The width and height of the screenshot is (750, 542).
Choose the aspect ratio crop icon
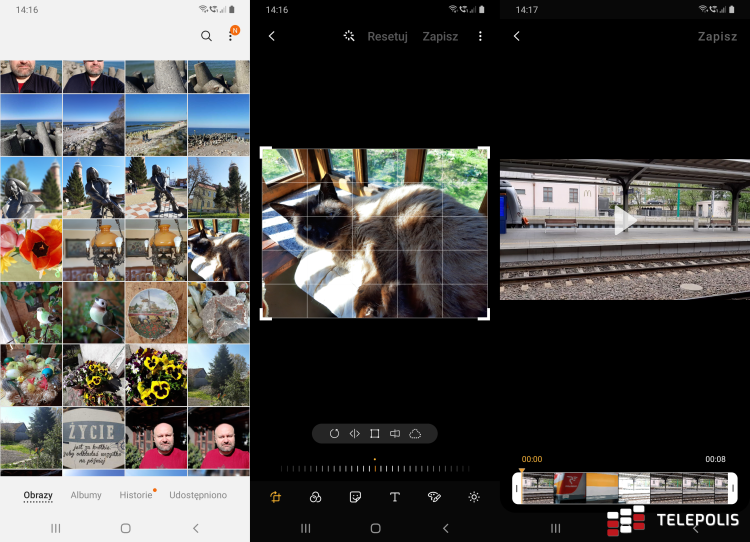(374, 434)
